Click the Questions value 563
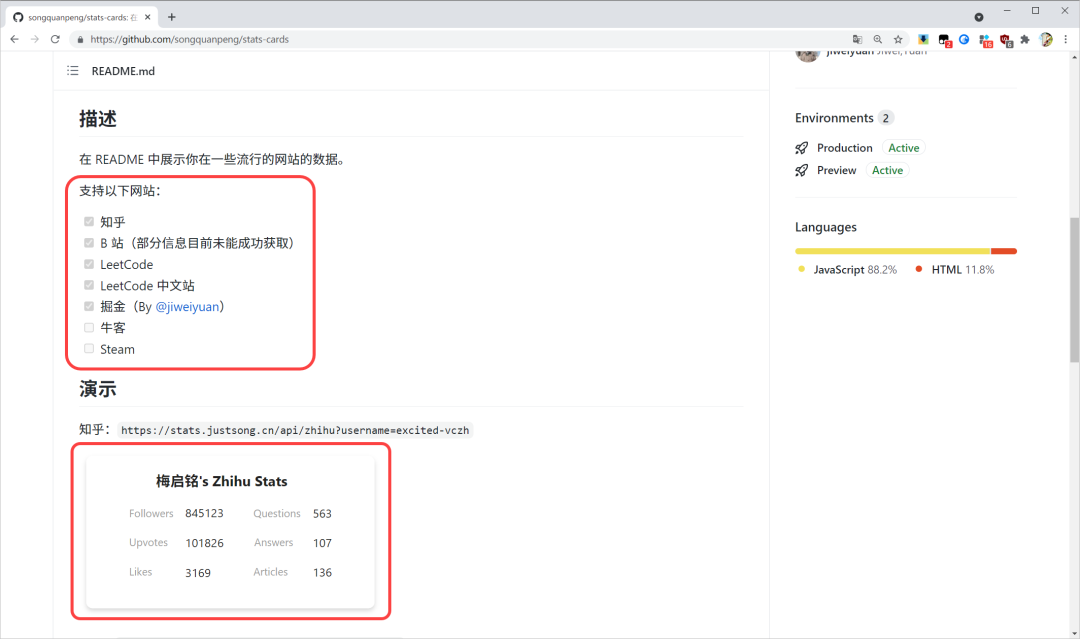Image resolution: width=1080 pixels, height=639 pixels. (x=322, y=514)
